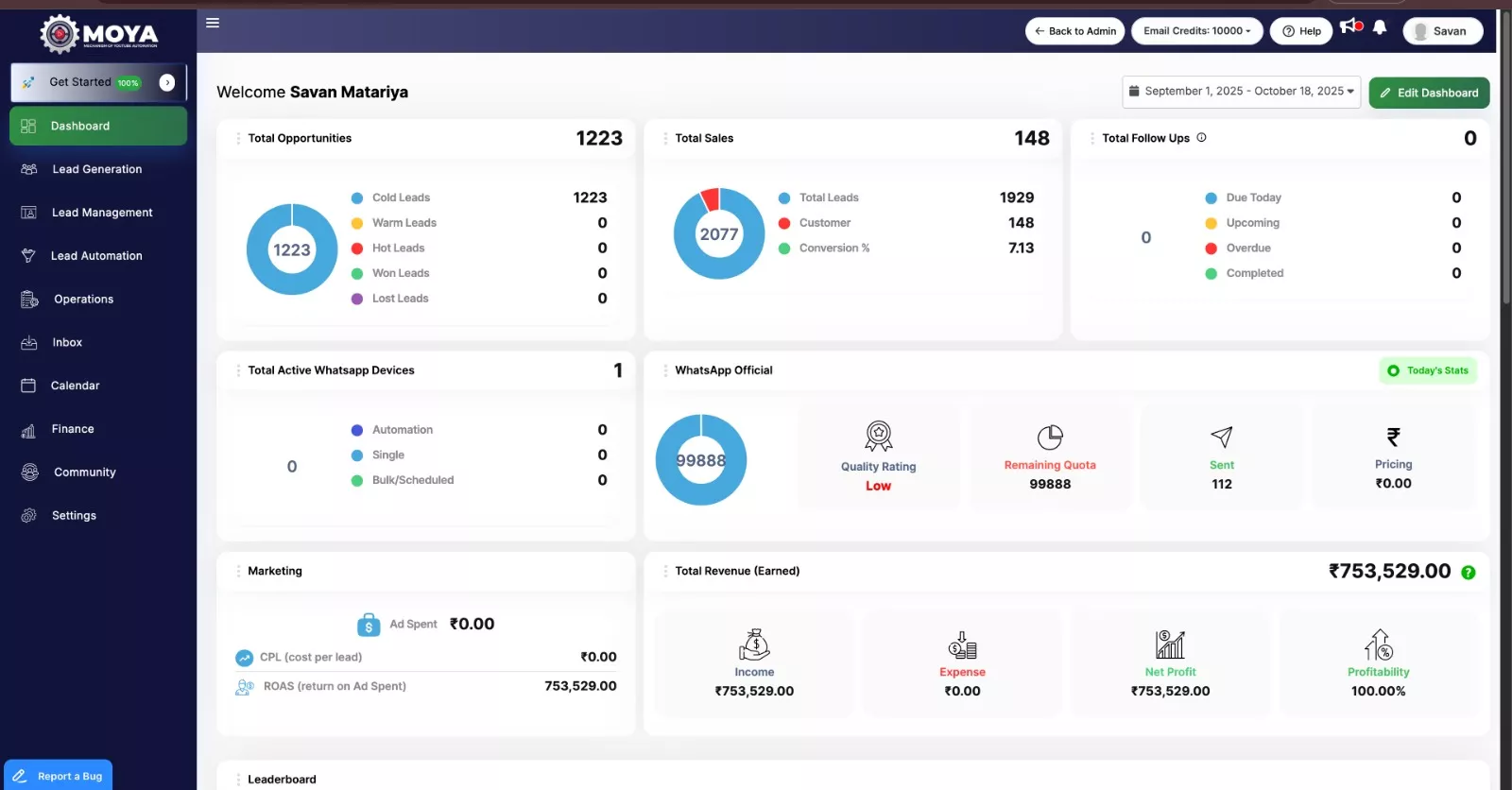Open the announcements megaphone icon
The width and height of the screenshot is (1512, 790).
[x=1349, y=26]
